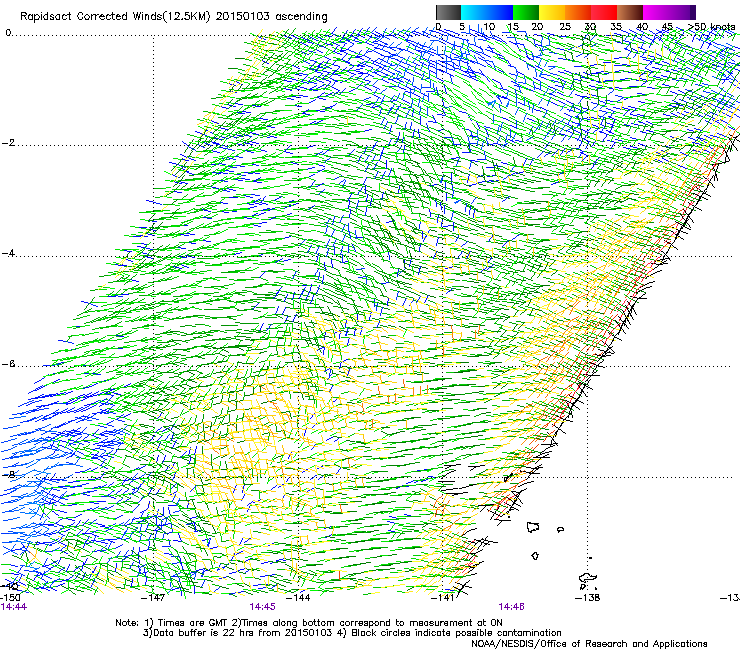
Task: Choose the yellow 20–25 knots legend swatch
Action: 552,12
